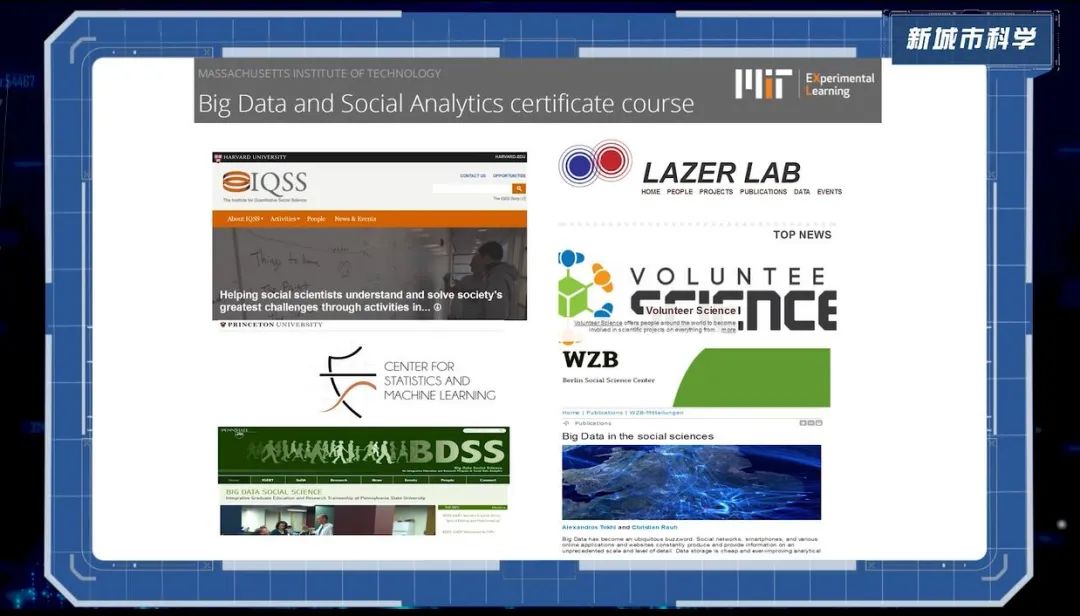
Task: Click 'Helping social scientists understand' caption
Action: click(x=361, y=301)
